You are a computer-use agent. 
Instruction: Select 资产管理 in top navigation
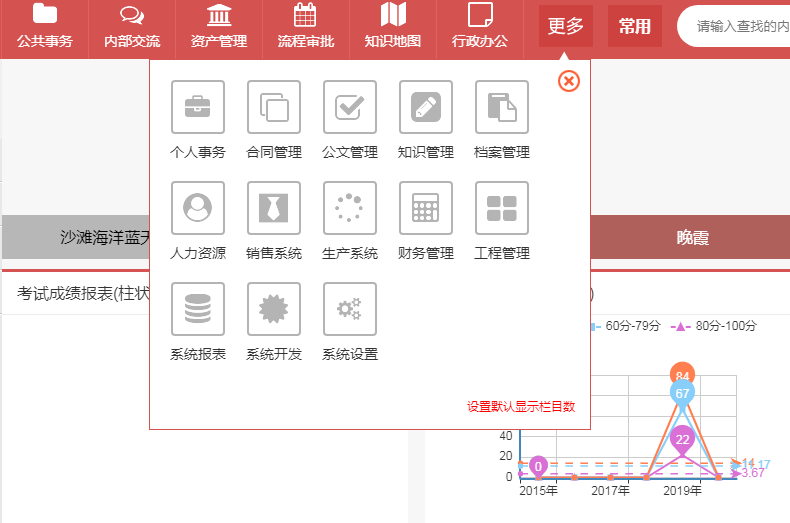pyautogui.click(x=218, y=27)
